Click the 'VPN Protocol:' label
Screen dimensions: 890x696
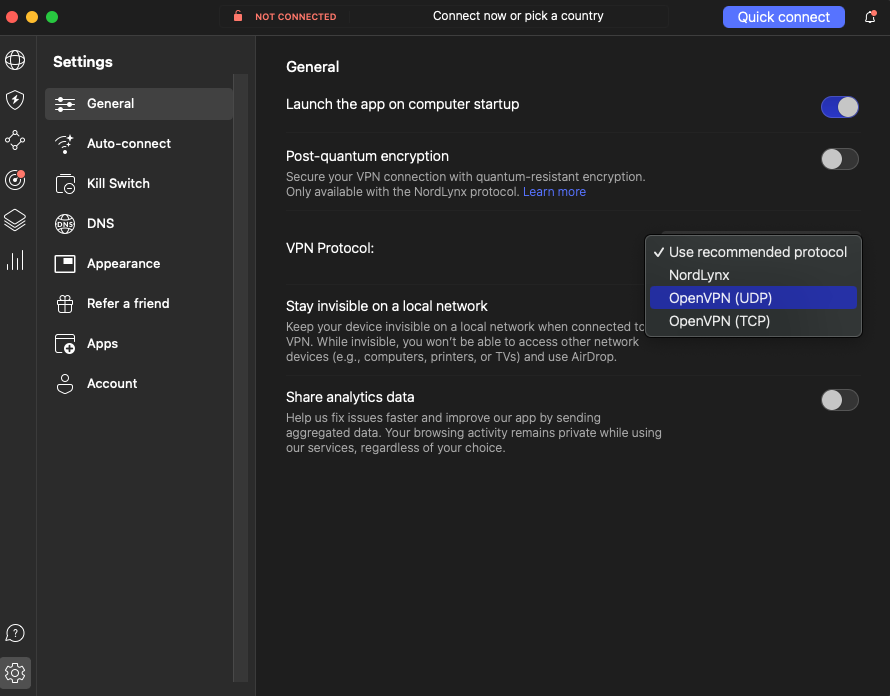330,248
